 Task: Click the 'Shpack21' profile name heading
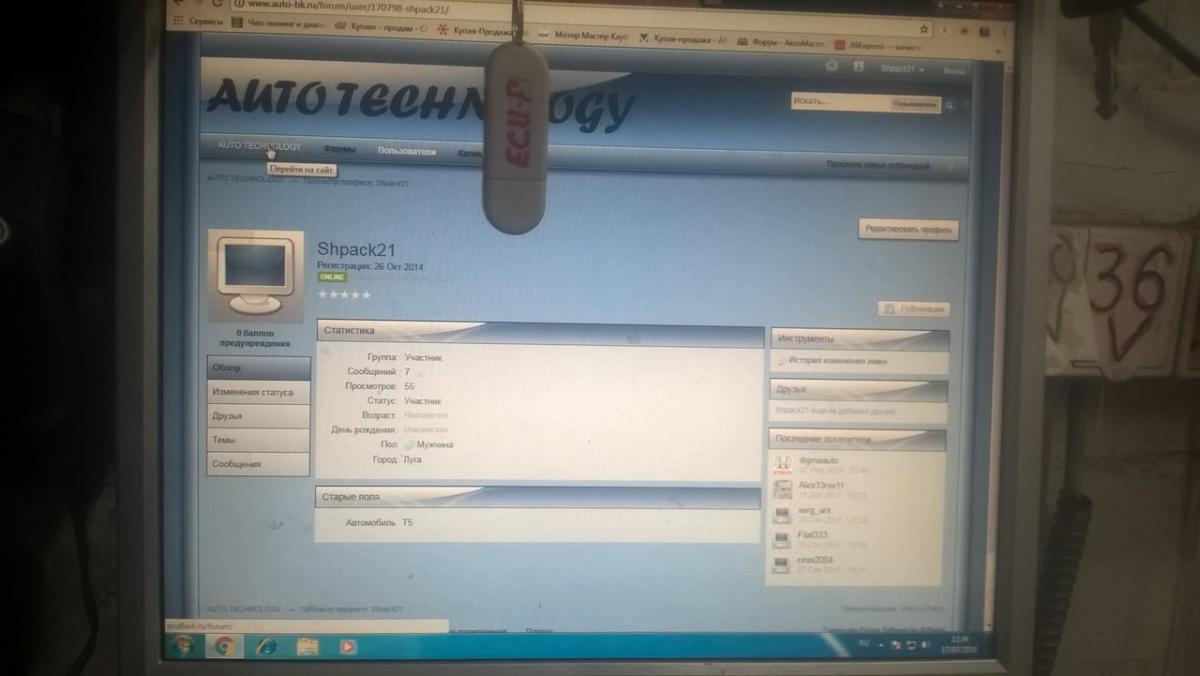355,250
